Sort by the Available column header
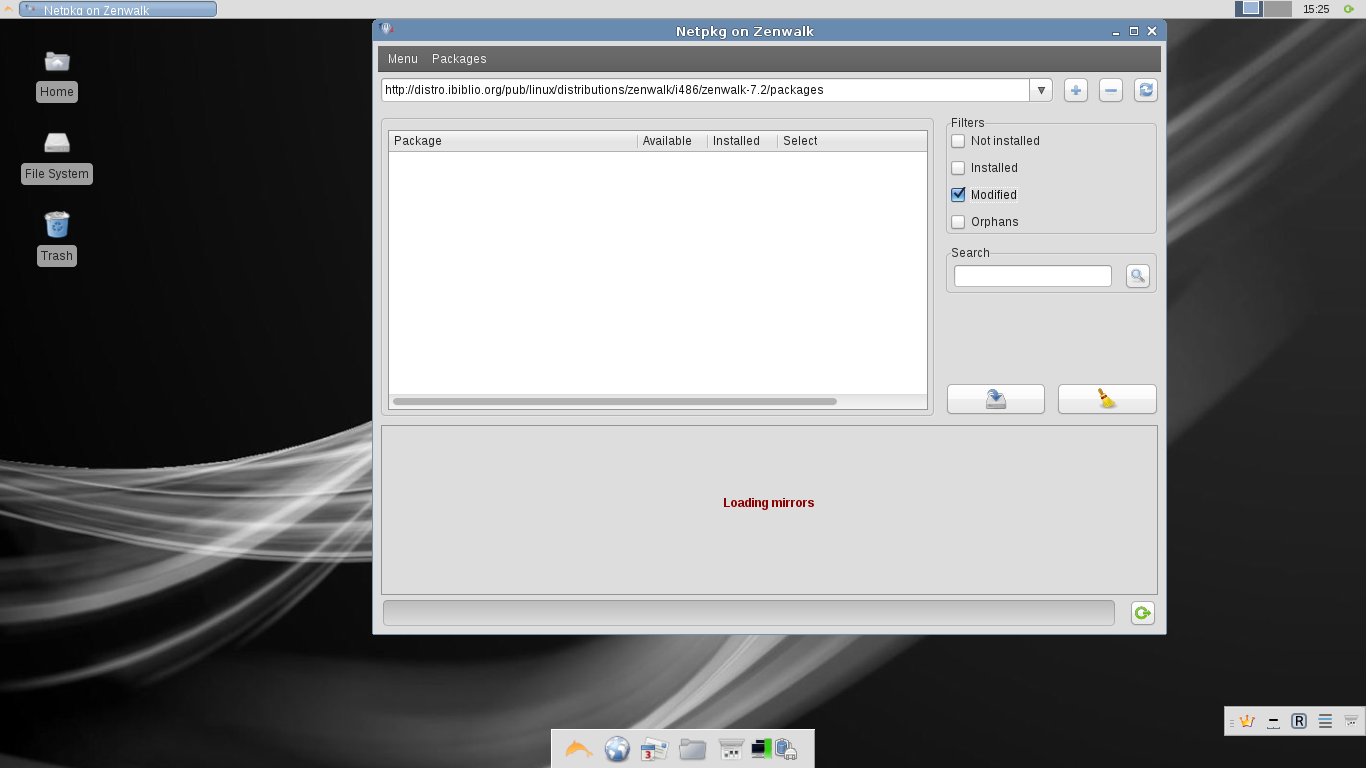1366x768 pixels. 672,141
